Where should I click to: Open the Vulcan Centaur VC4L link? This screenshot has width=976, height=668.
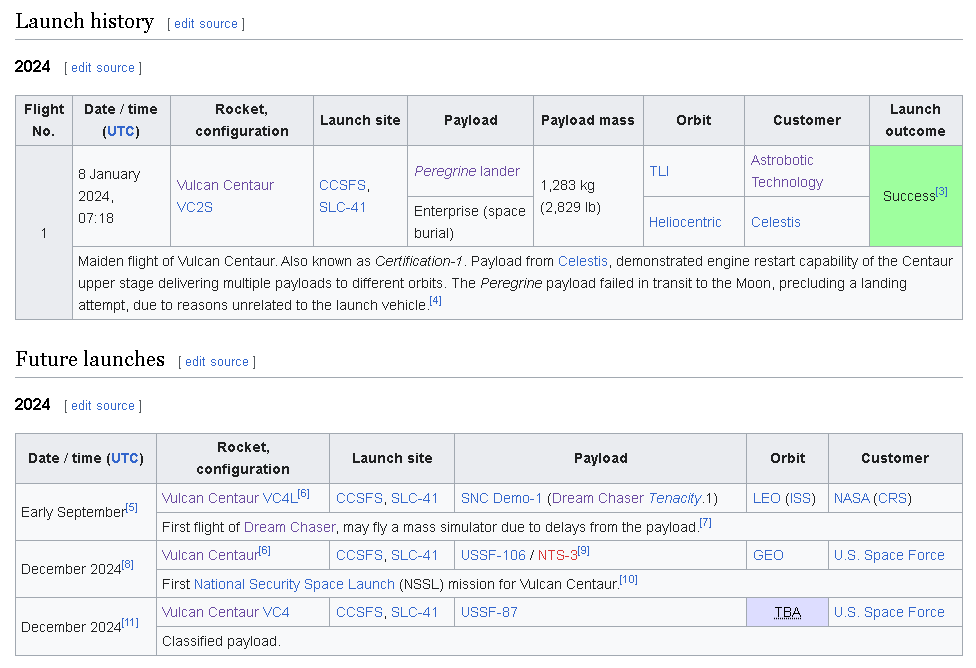(x=230, y=499)
